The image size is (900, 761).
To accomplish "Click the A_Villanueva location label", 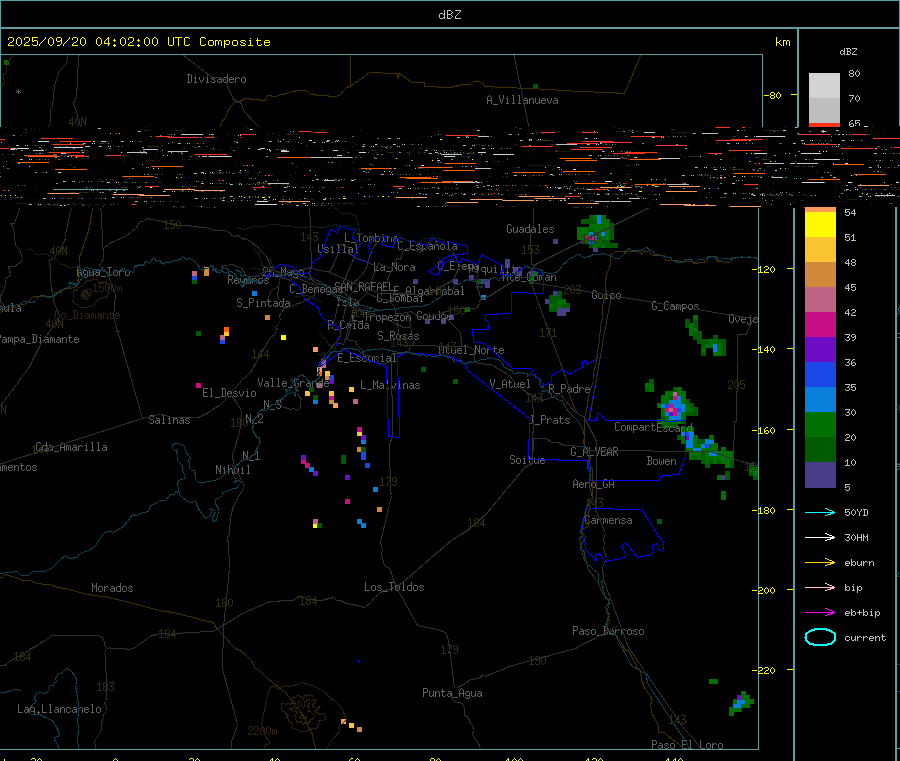I will [522, 100].
